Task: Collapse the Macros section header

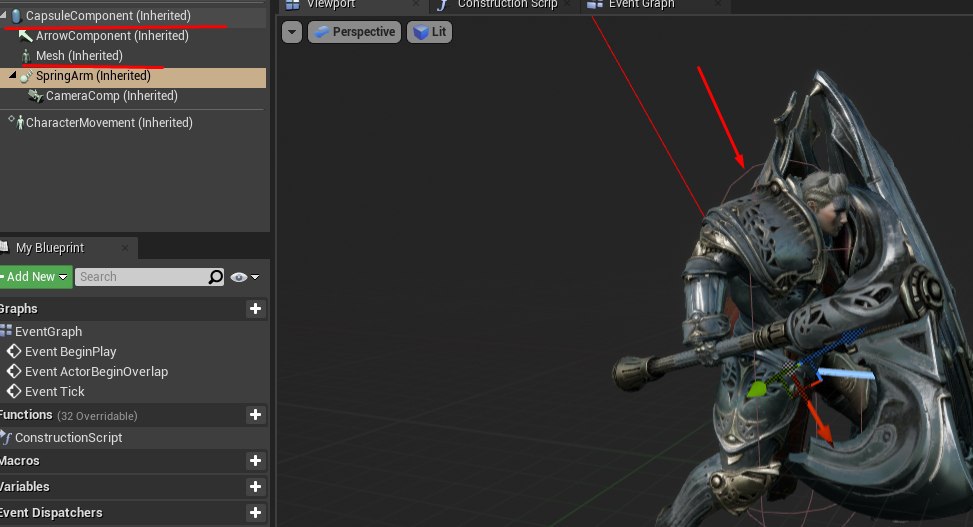Action: pyautogui.click(x=20, y=461)
